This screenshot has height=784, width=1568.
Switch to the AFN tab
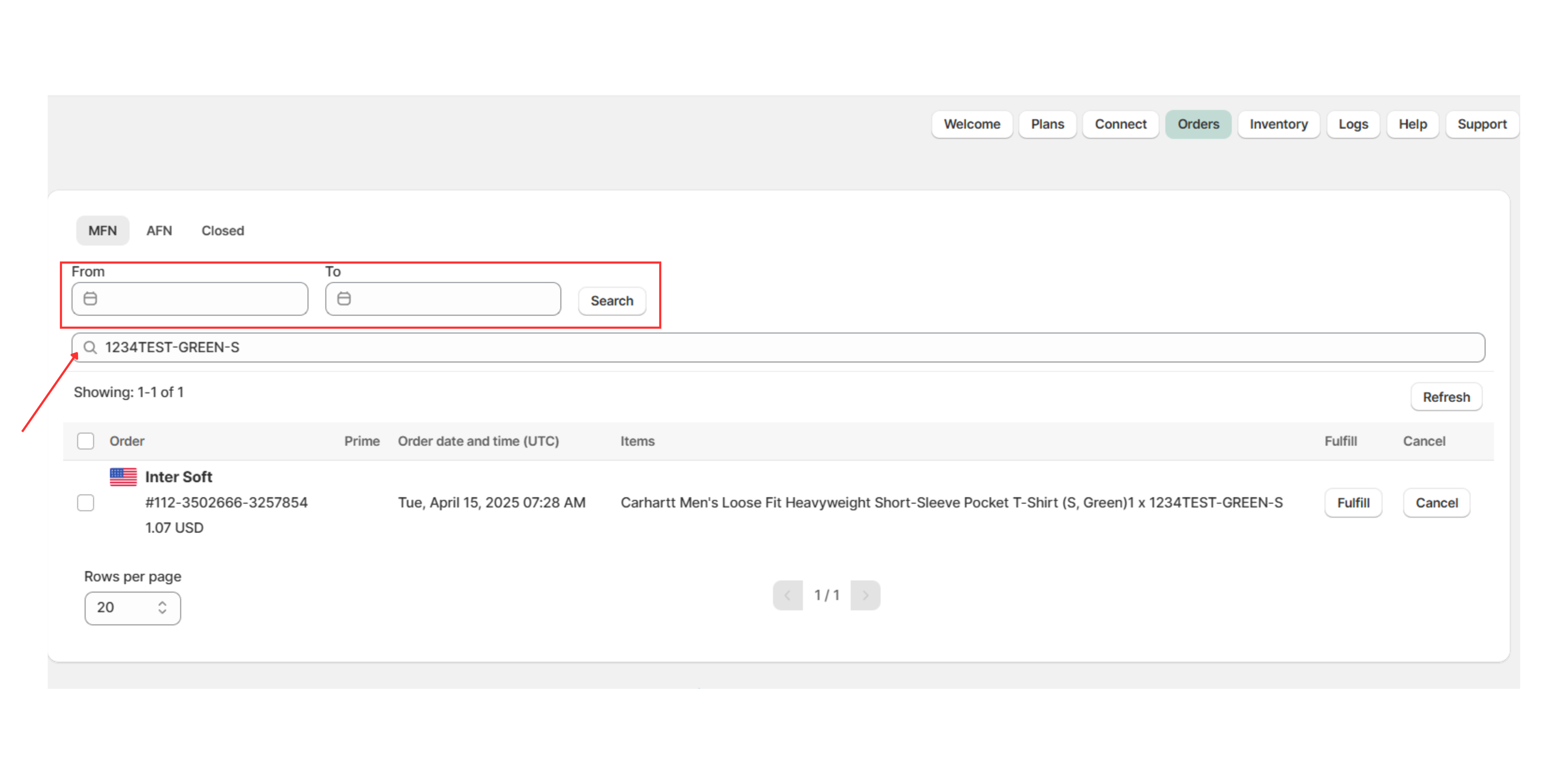click(x=159, y=231)
